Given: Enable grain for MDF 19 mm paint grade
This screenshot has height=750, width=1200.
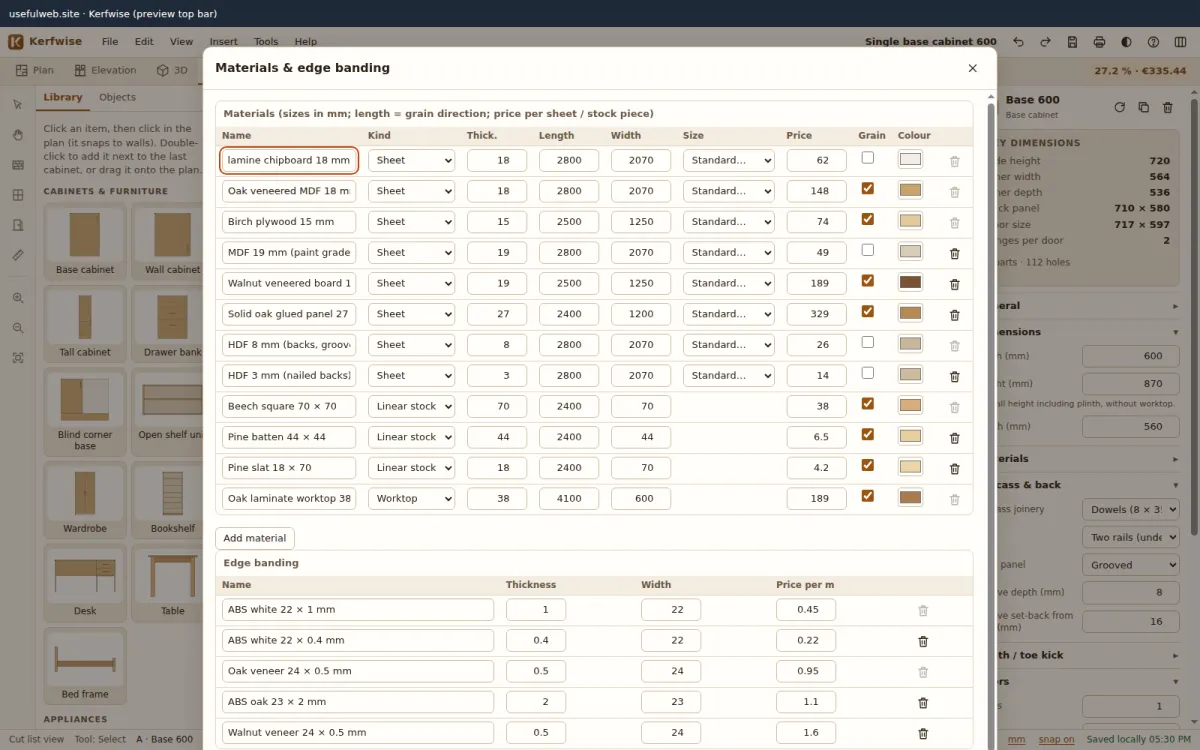Looking at the screenshot, I should click(867, 250).
